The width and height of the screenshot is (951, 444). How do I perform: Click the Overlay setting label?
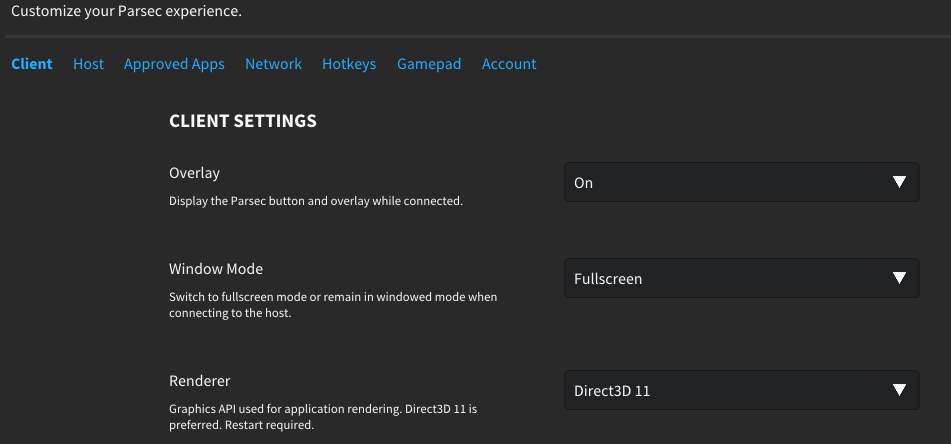tap(194, 173)
